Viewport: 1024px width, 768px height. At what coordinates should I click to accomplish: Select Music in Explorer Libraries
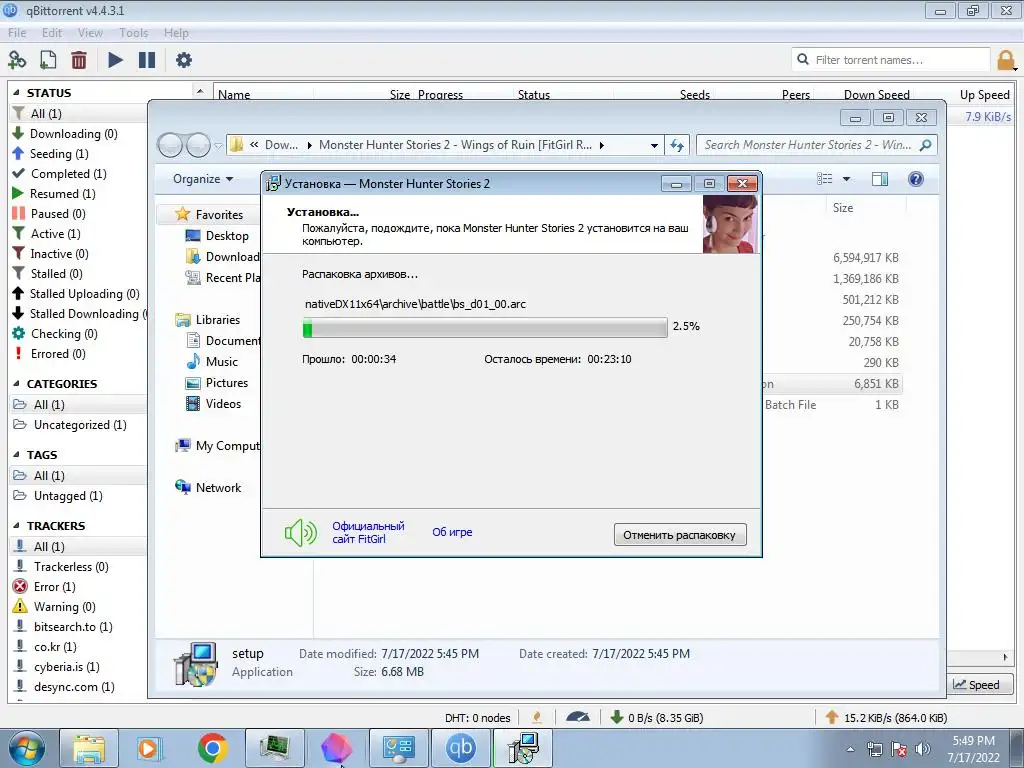click(212, 362)
